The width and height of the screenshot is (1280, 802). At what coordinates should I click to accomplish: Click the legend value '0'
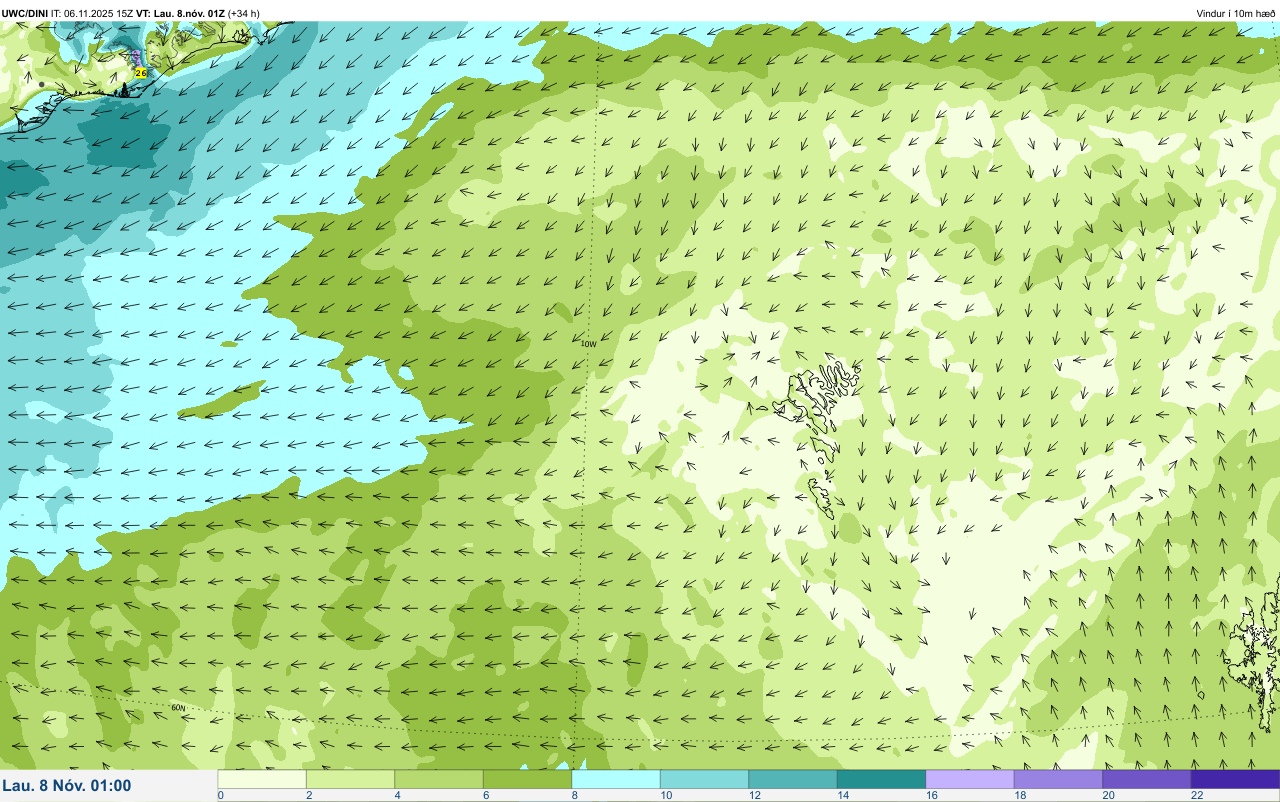pyautogui.click(x=220, y=795)
